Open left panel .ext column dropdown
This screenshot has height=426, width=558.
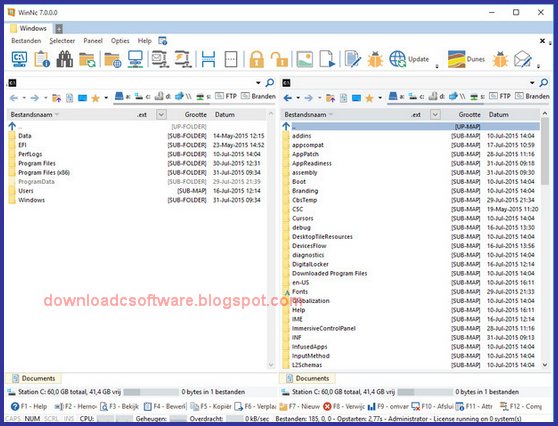pos(161,115)
